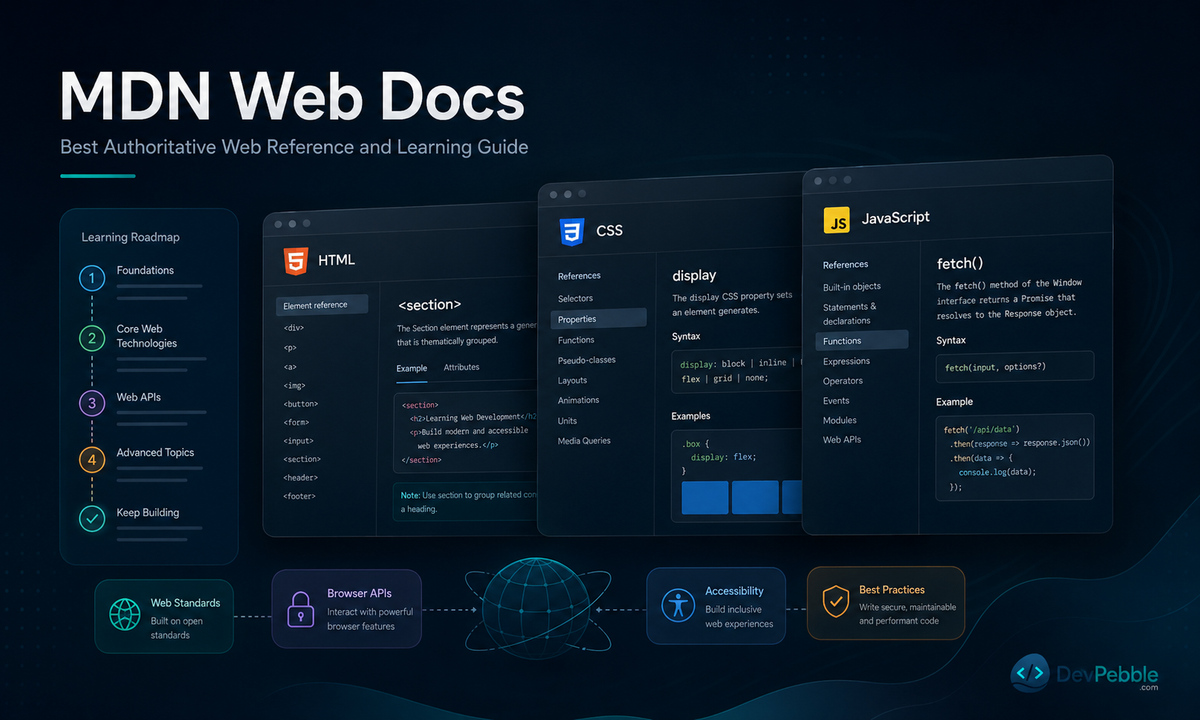Click the first blue flex example box
Image resolution: width=1200 pixels, height=720 pixels.
(705, 497)
